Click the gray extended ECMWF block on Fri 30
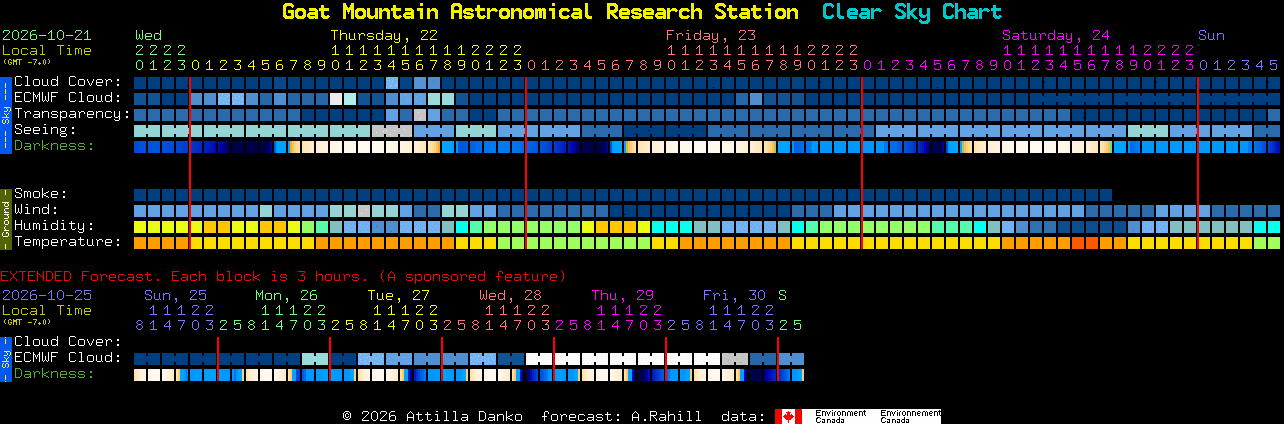This screenshot has height=424, width=1284. 735,358
